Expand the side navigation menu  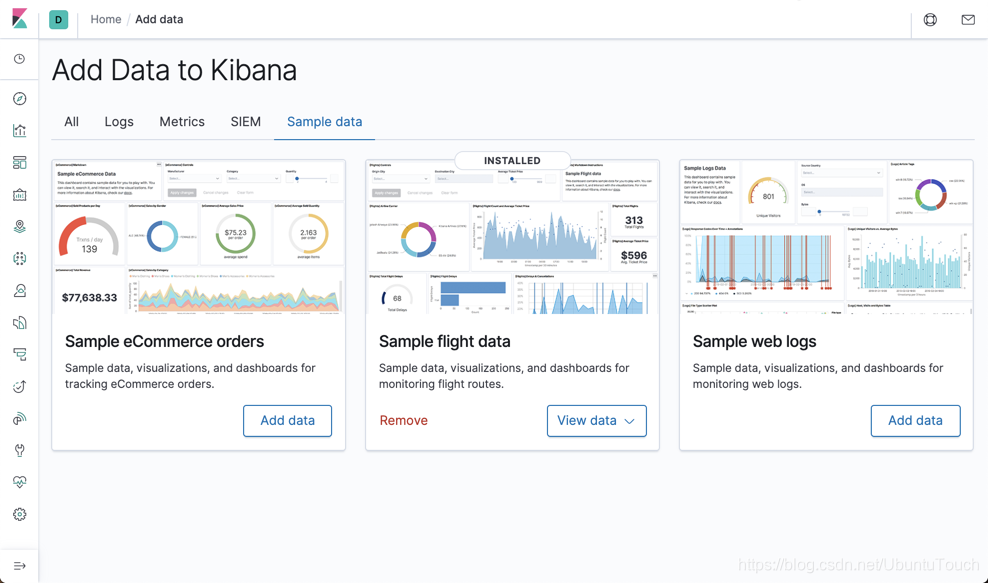[x=20, y=566]
